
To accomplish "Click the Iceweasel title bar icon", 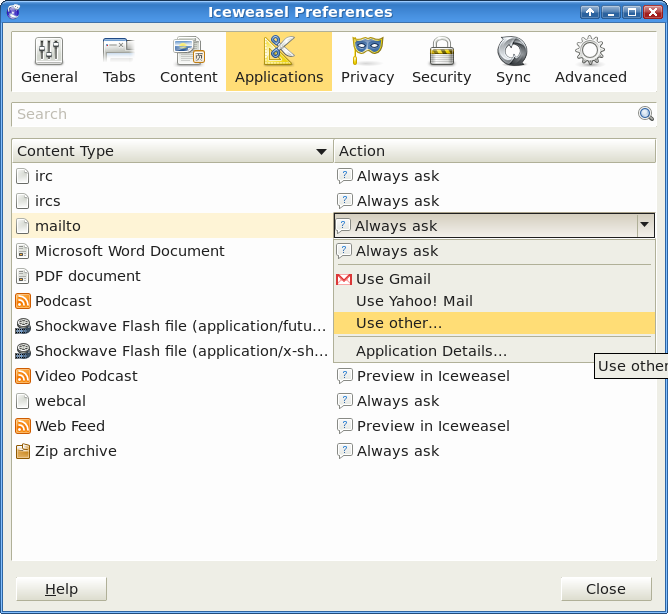I will 14,12.
